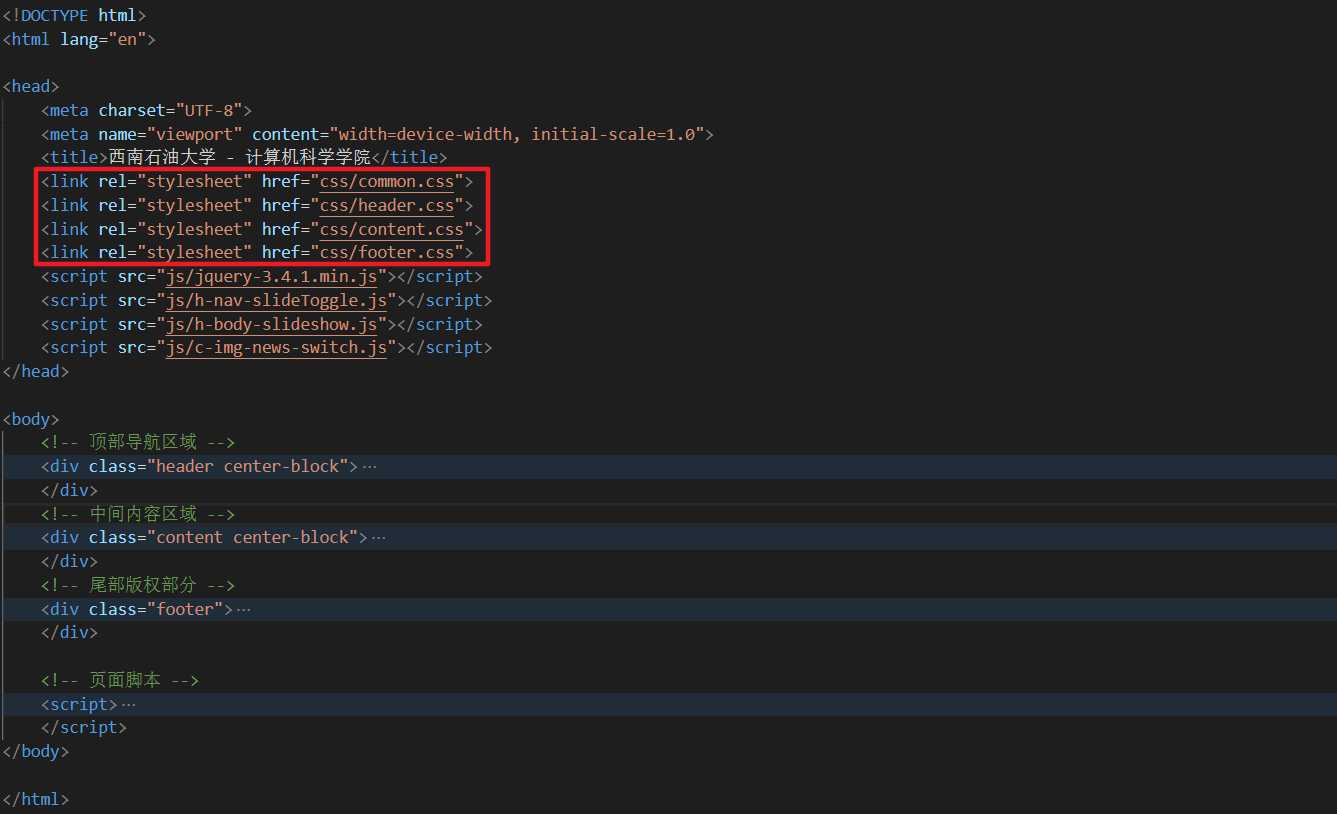Open css/footer.css link path
The image size is (1337, 814).
386,252
